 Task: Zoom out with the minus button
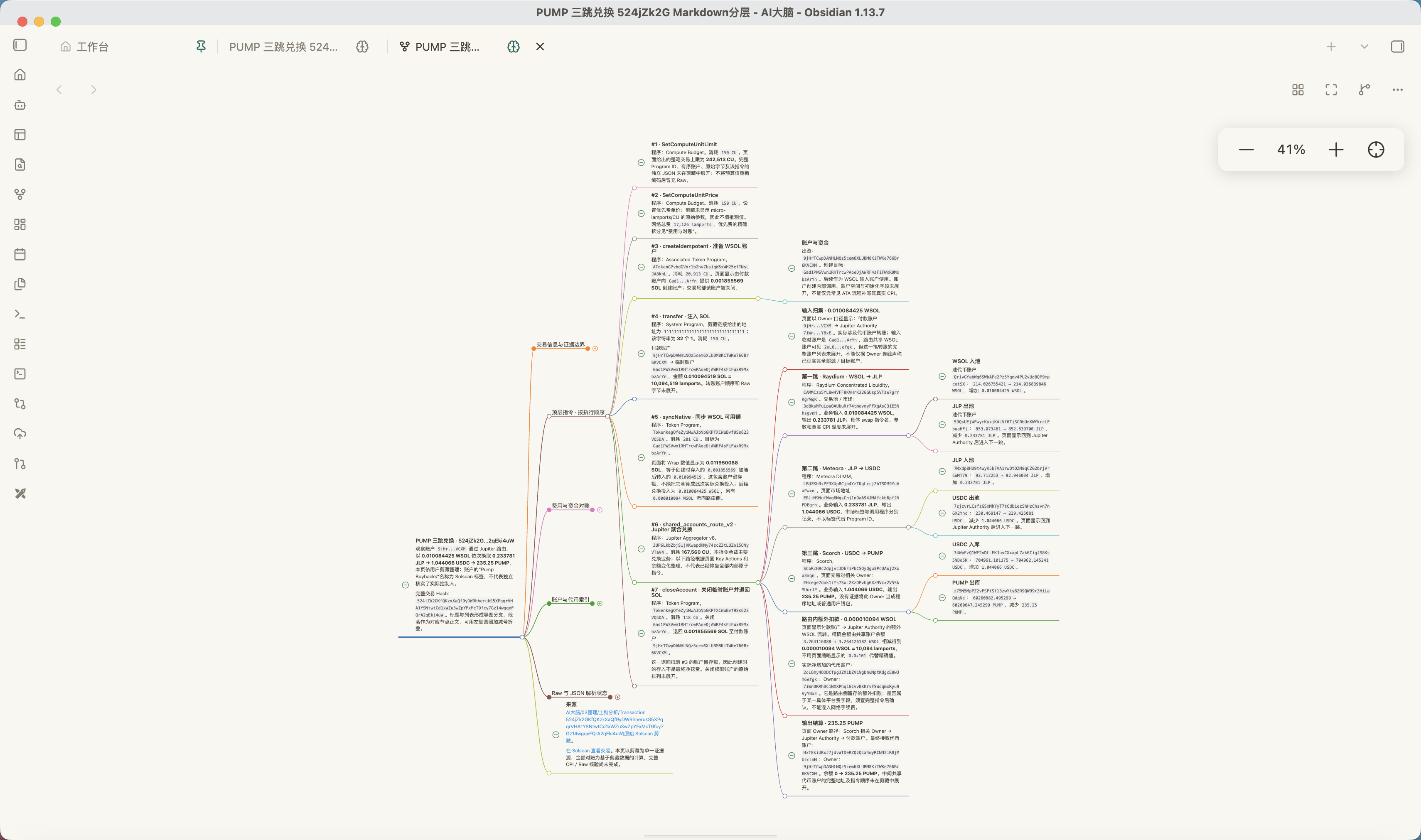point(1246,150)
